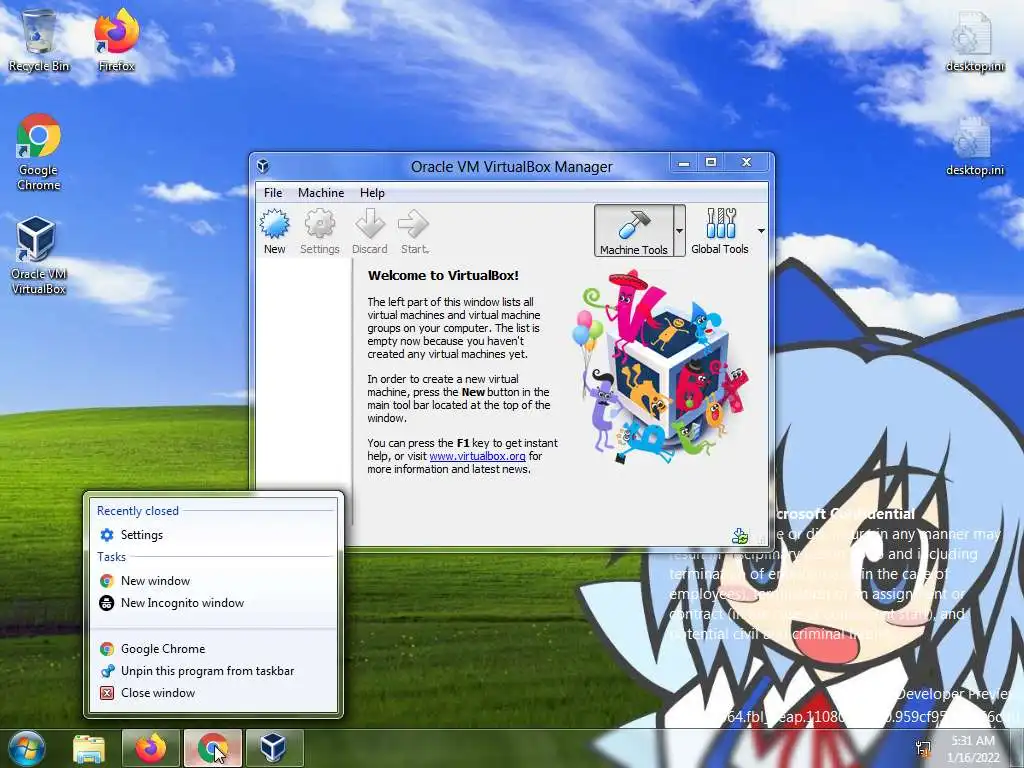Follow the www.virtualbox.org link
This screenshot has width=1024, height=768.
477,456
